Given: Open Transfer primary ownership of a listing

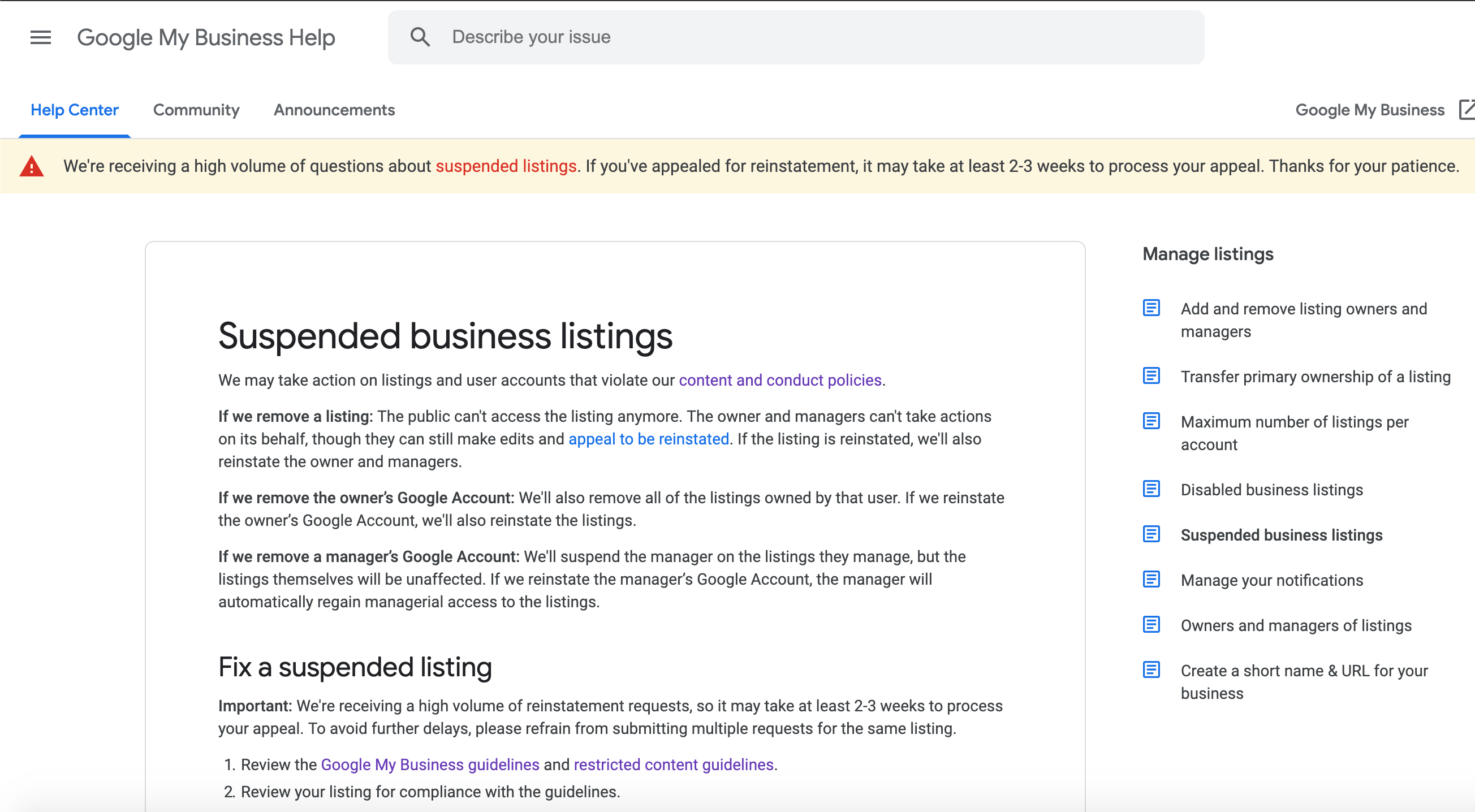Looking at the screenshot, I should click(x=1316, y=377).
